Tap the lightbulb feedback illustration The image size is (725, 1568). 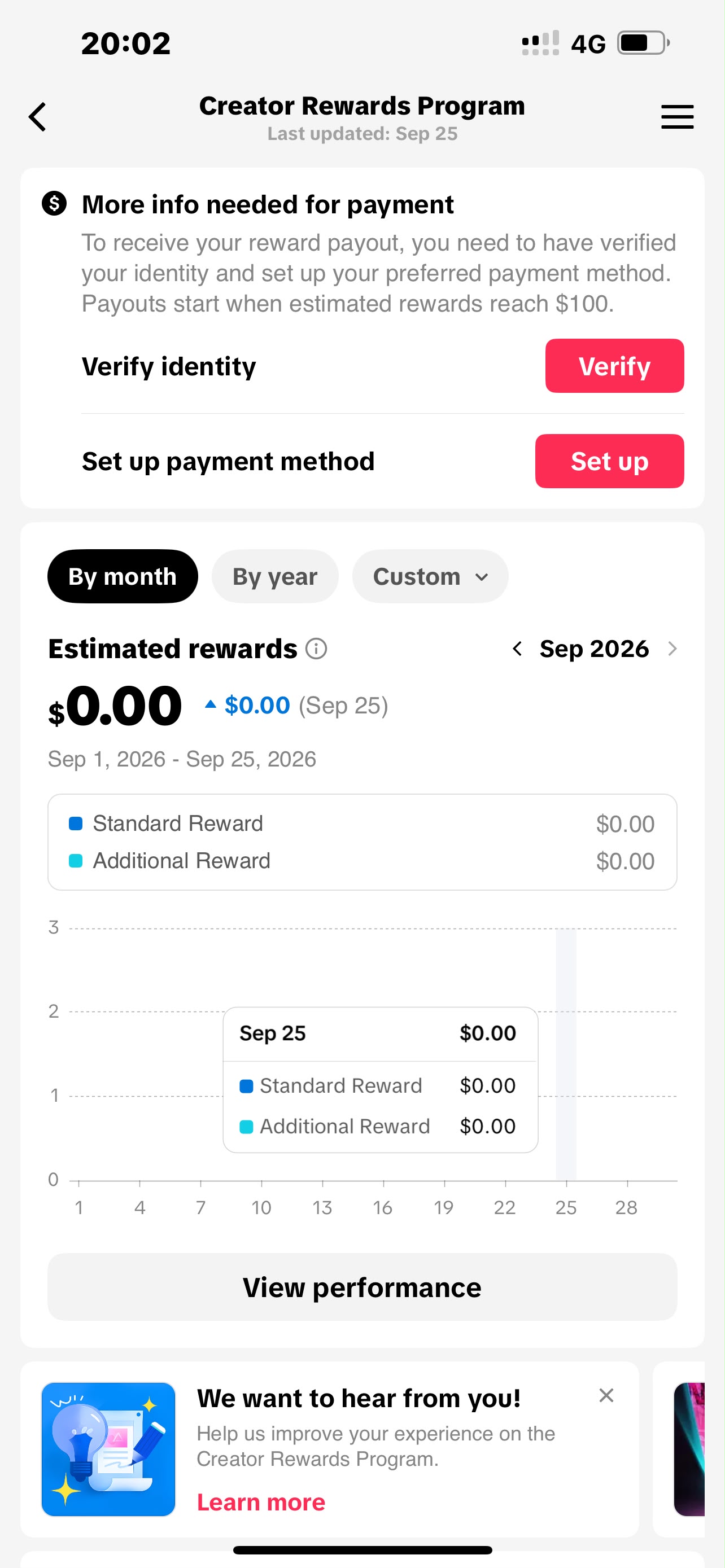pyautogui.click(x=108, y=1449)
